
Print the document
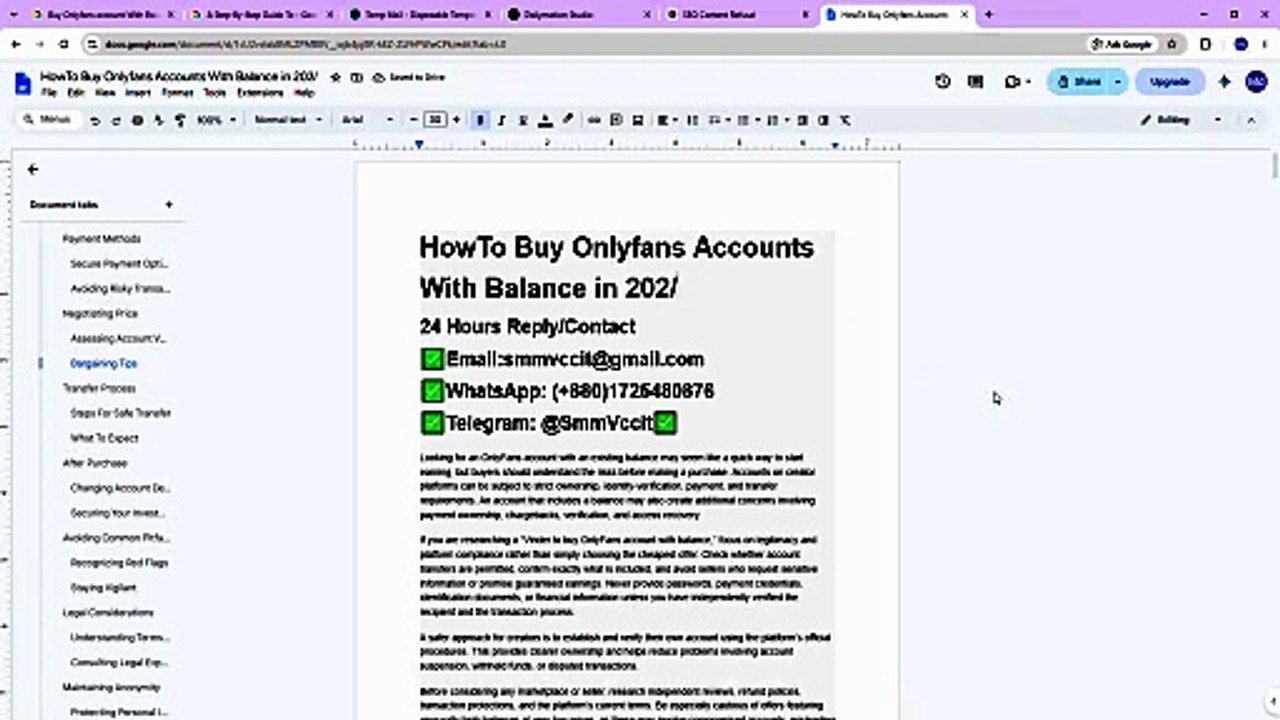137,120
